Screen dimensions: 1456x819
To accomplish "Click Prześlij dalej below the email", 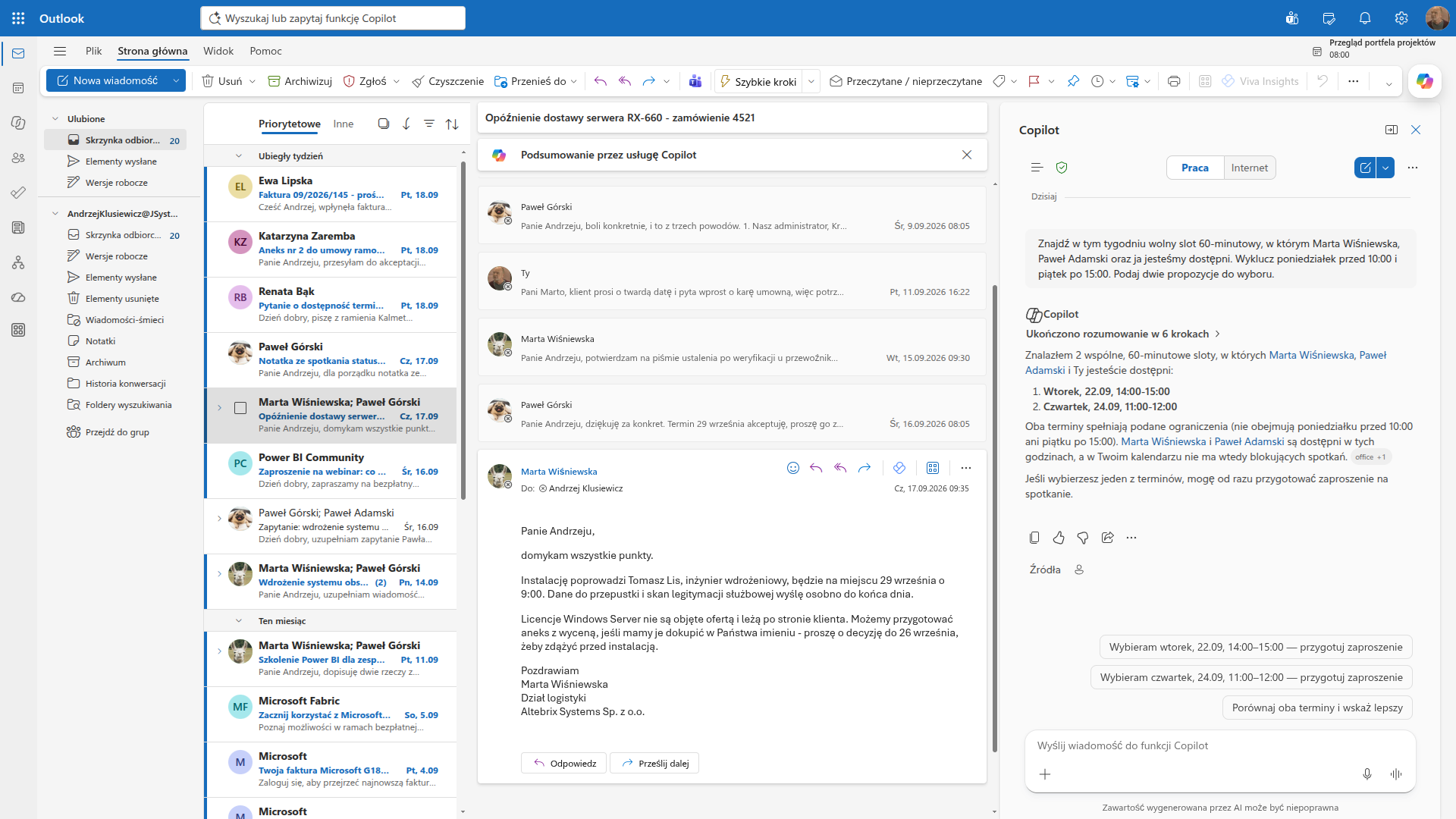I will pyautogui.click(x=654, y=763).
